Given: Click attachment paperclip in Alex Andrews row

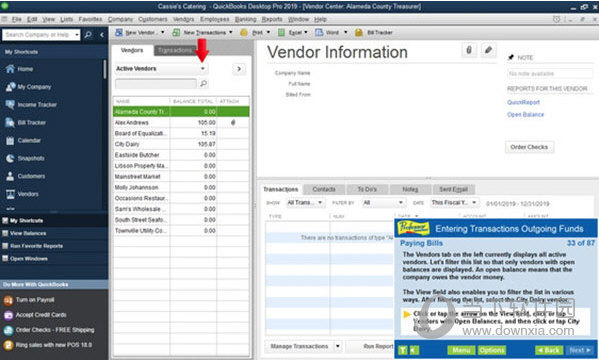Looking at the screenshot, I should coord(233,123).
